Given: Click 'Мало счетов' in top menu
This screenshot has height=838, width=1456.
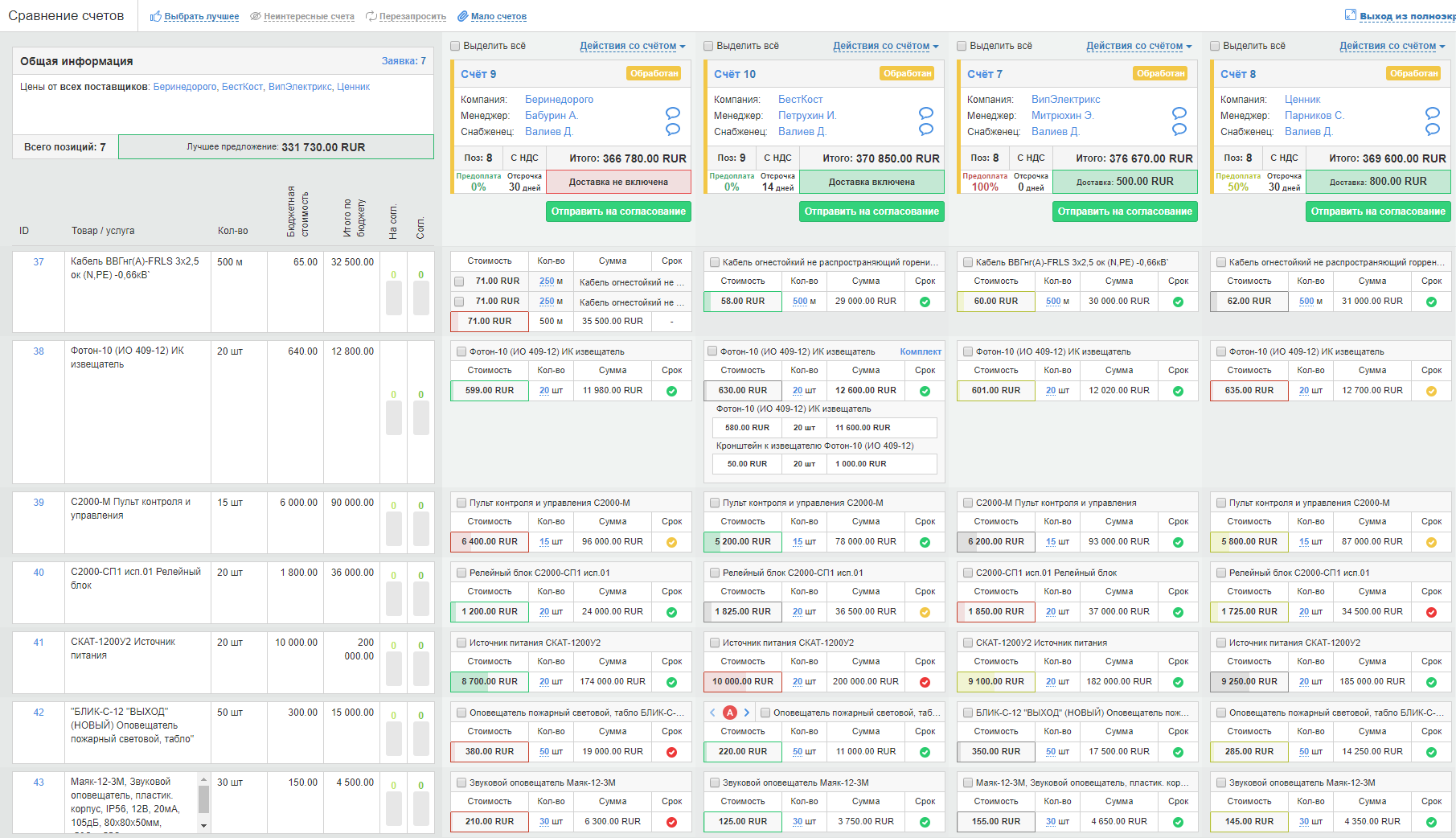Looking at the screenshot, I should click(x=498, y=16).
